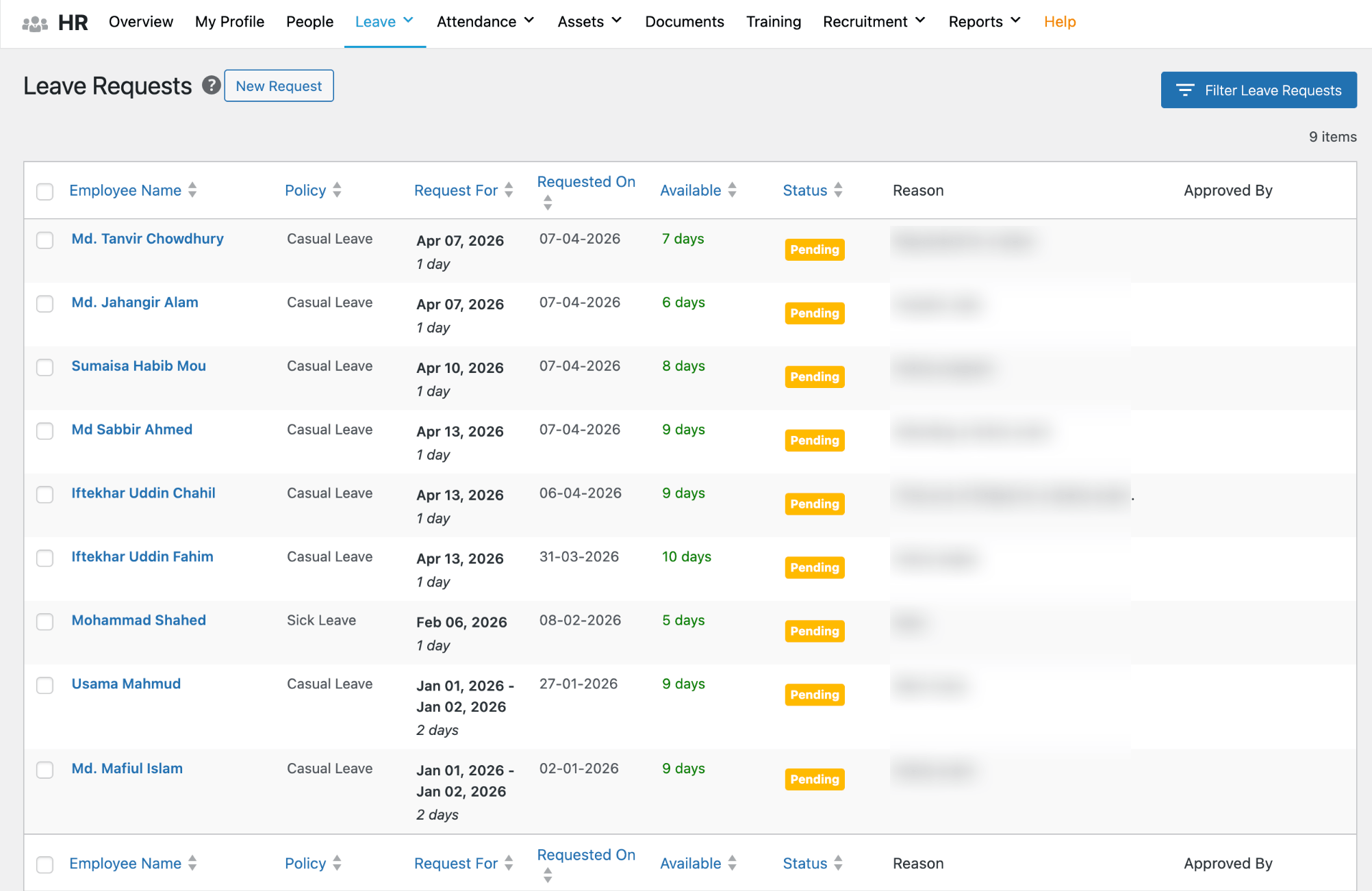Open Sumaisa Habib Mou employee link
1372x891 pixels.
pyautogui.click(x=139, y=366)
